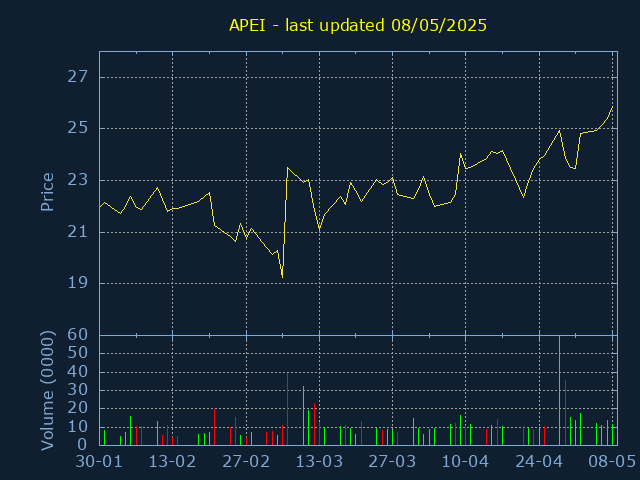Click the price axis value 27
The height and width of the screenshot is (480, 640).
(78, 77)
